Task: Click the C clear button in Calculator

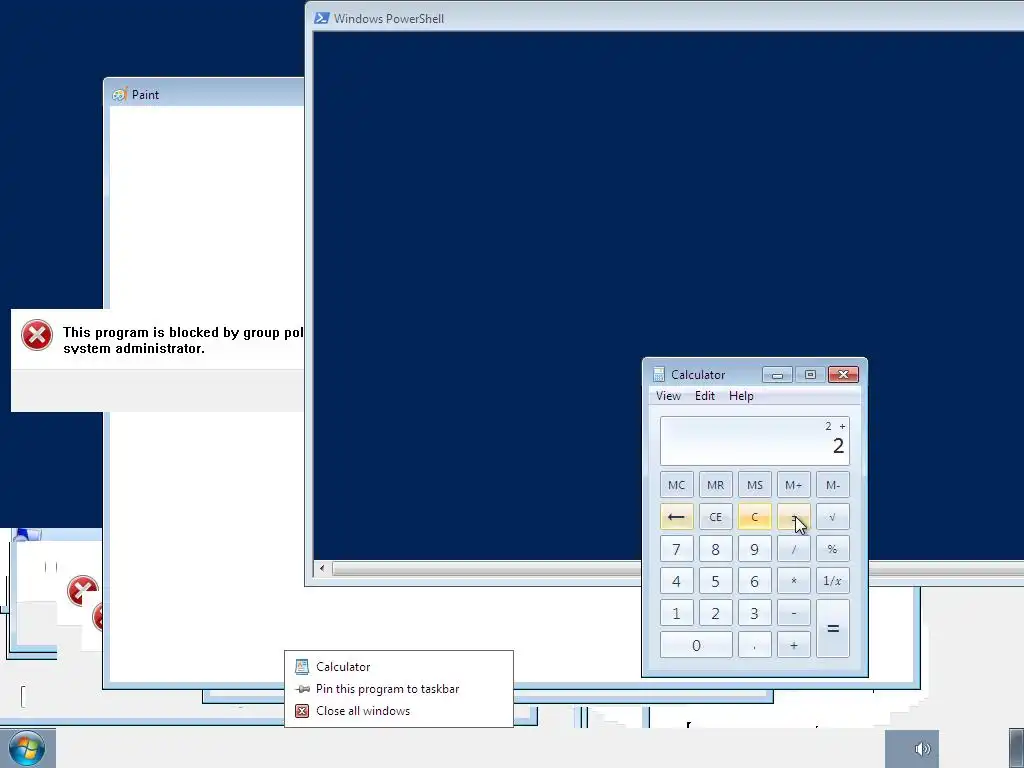Action: tap(755, 517)
